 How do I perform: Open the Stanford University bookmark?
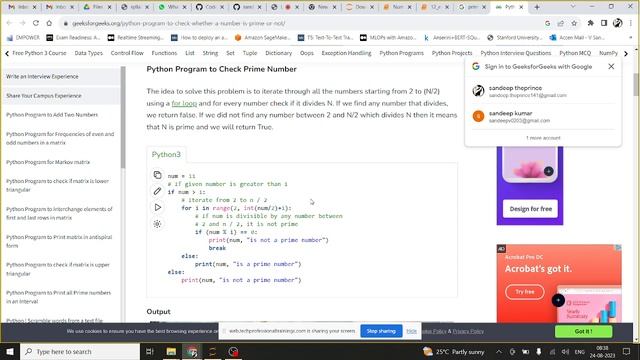coord(514,38)
